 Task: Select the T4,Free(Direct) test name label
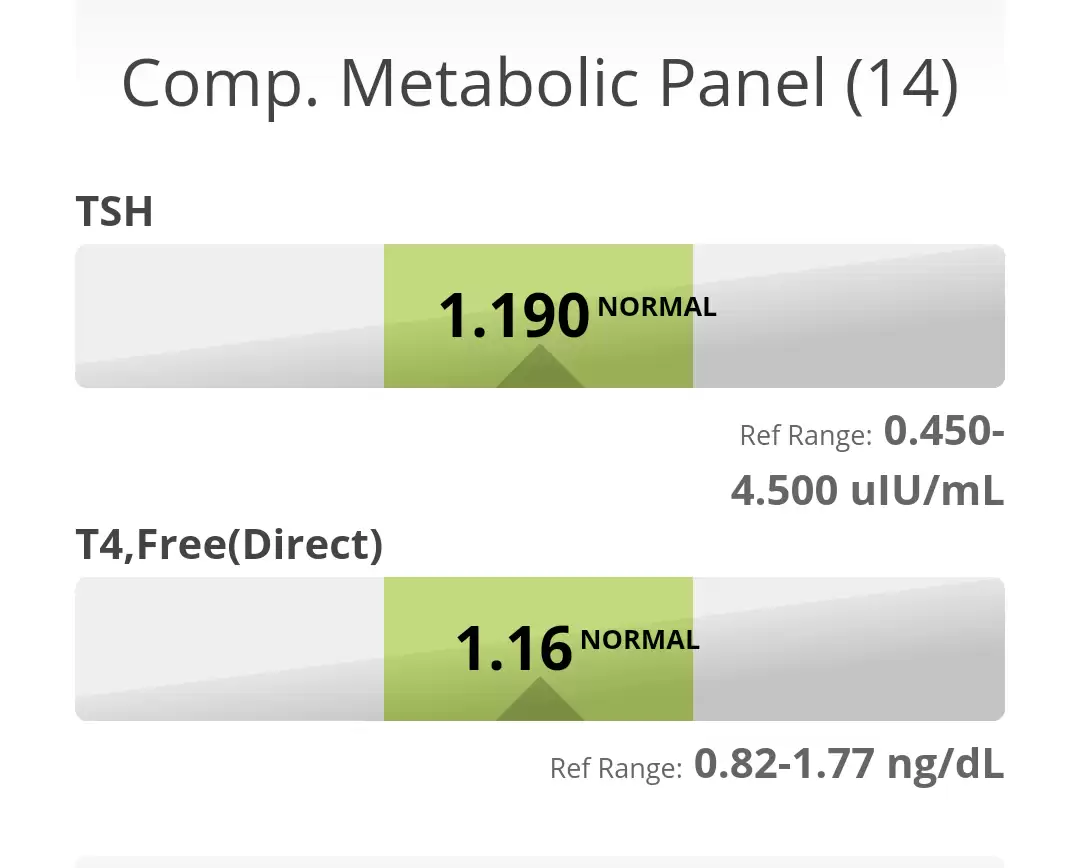click(229, 545)
